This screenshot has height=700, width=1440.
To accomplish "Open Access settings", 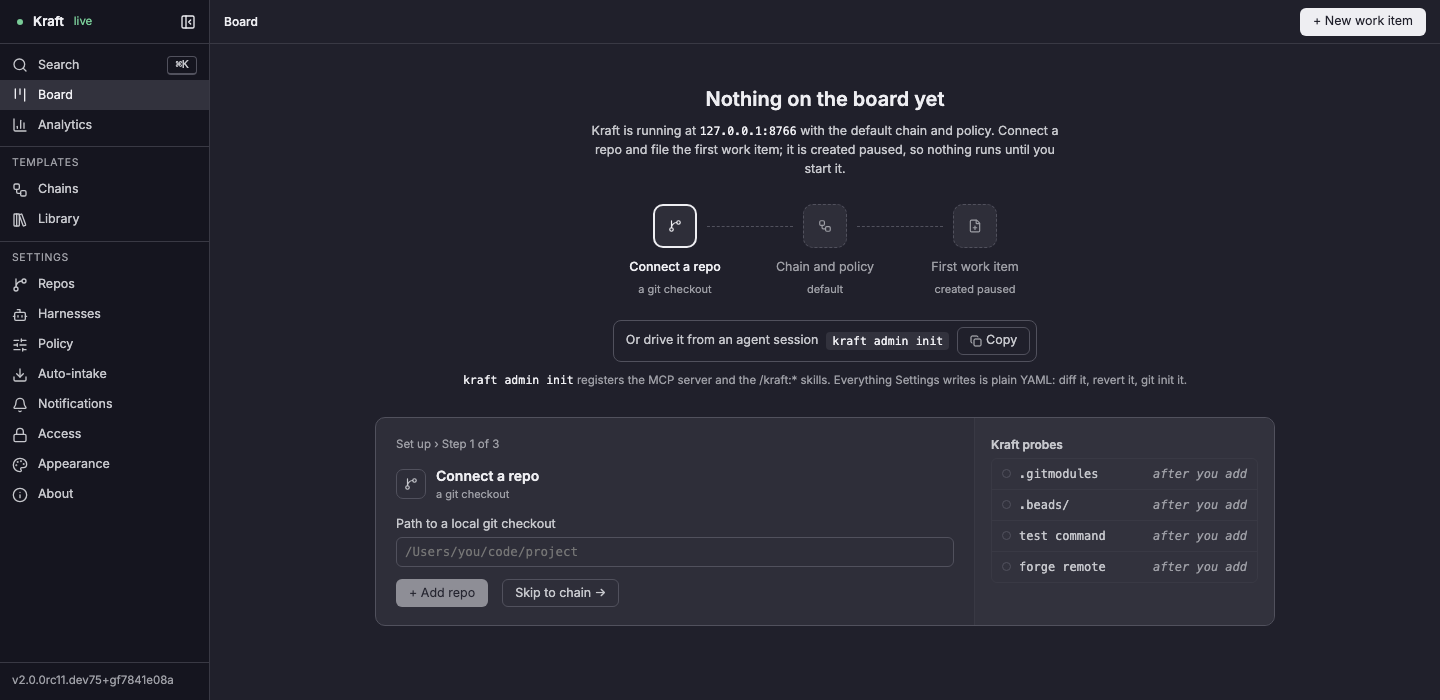I will coord(104,434).
